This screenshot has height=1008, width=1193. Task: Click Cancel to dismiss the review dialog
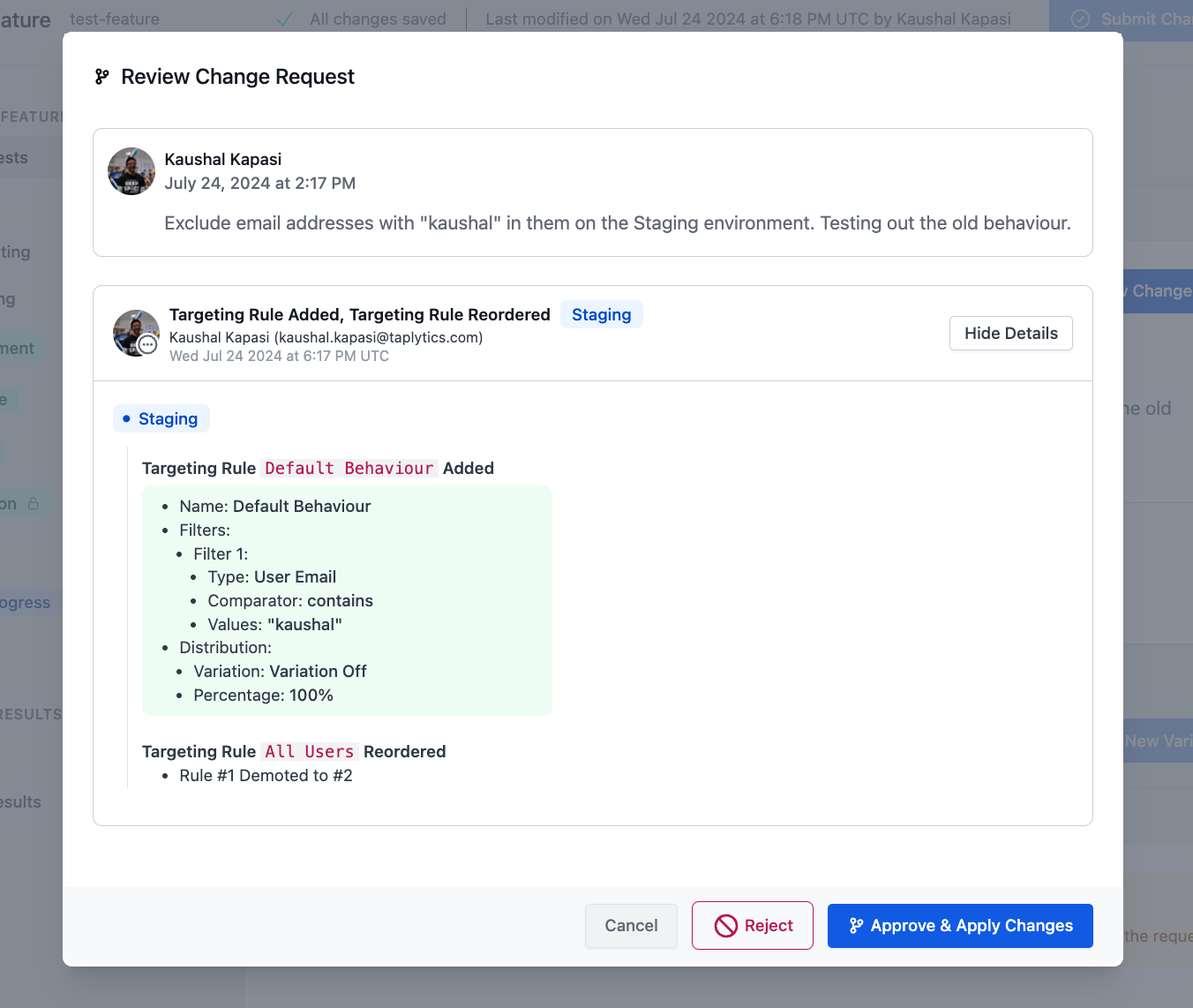(x=631, y=925)
